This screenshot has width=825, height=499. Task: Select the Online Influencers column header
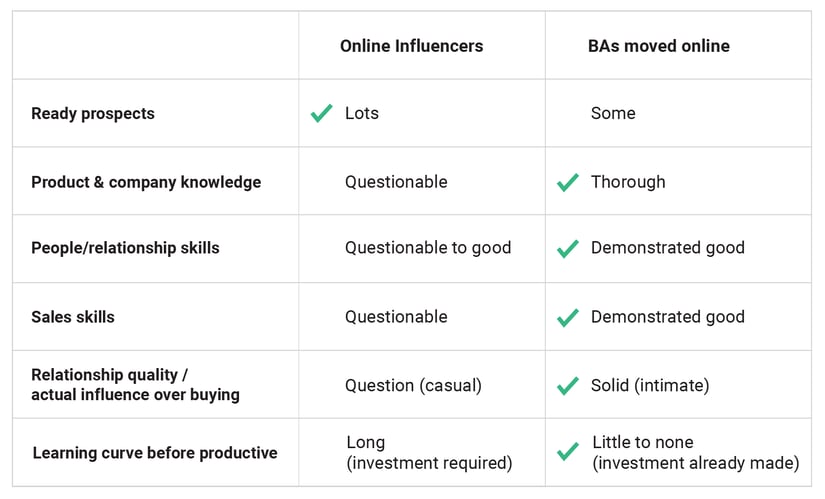pos(411,46)
